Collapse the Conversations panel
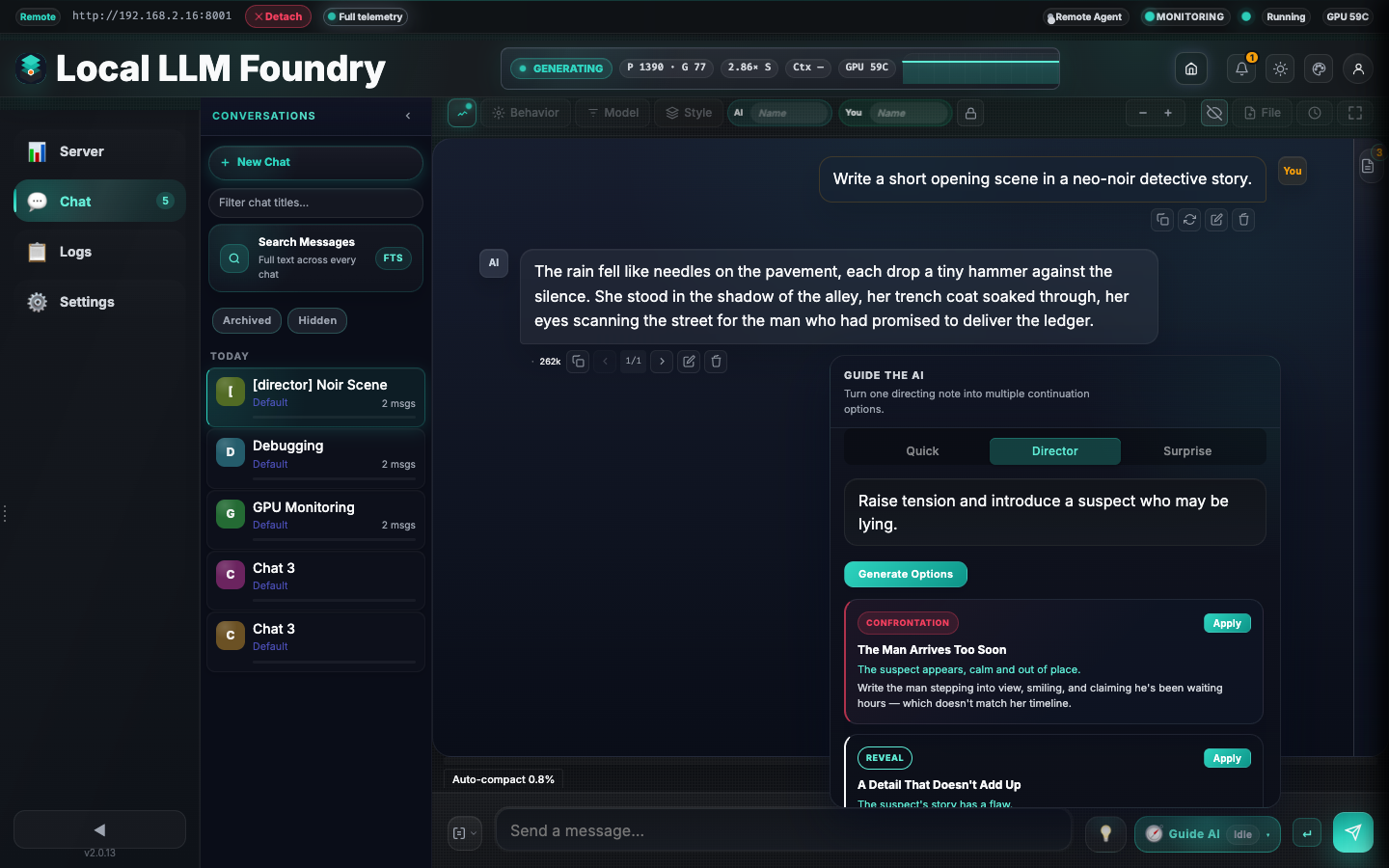Screen dimensions: 1389x868 pos(408,116)
